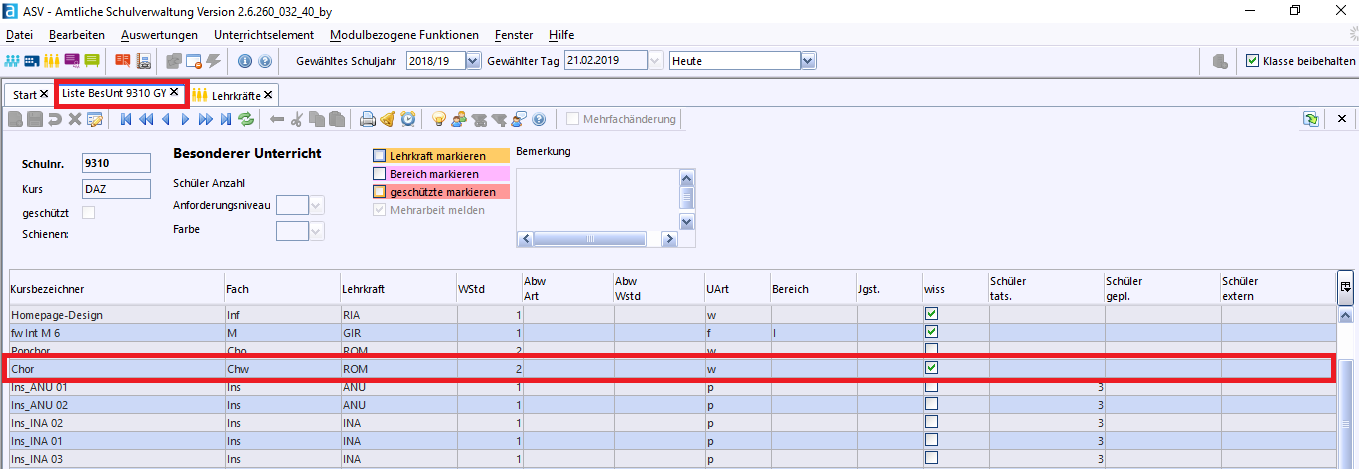Select the Ins_INA 02 row
Viewport: 1359px width, 469px height.
[671, 422]
